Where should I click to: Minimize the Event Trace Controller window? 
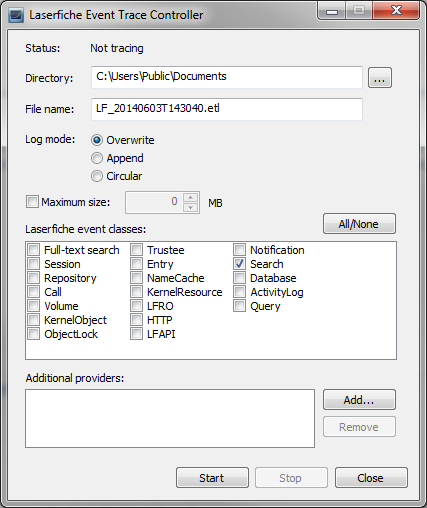point(332,11)
